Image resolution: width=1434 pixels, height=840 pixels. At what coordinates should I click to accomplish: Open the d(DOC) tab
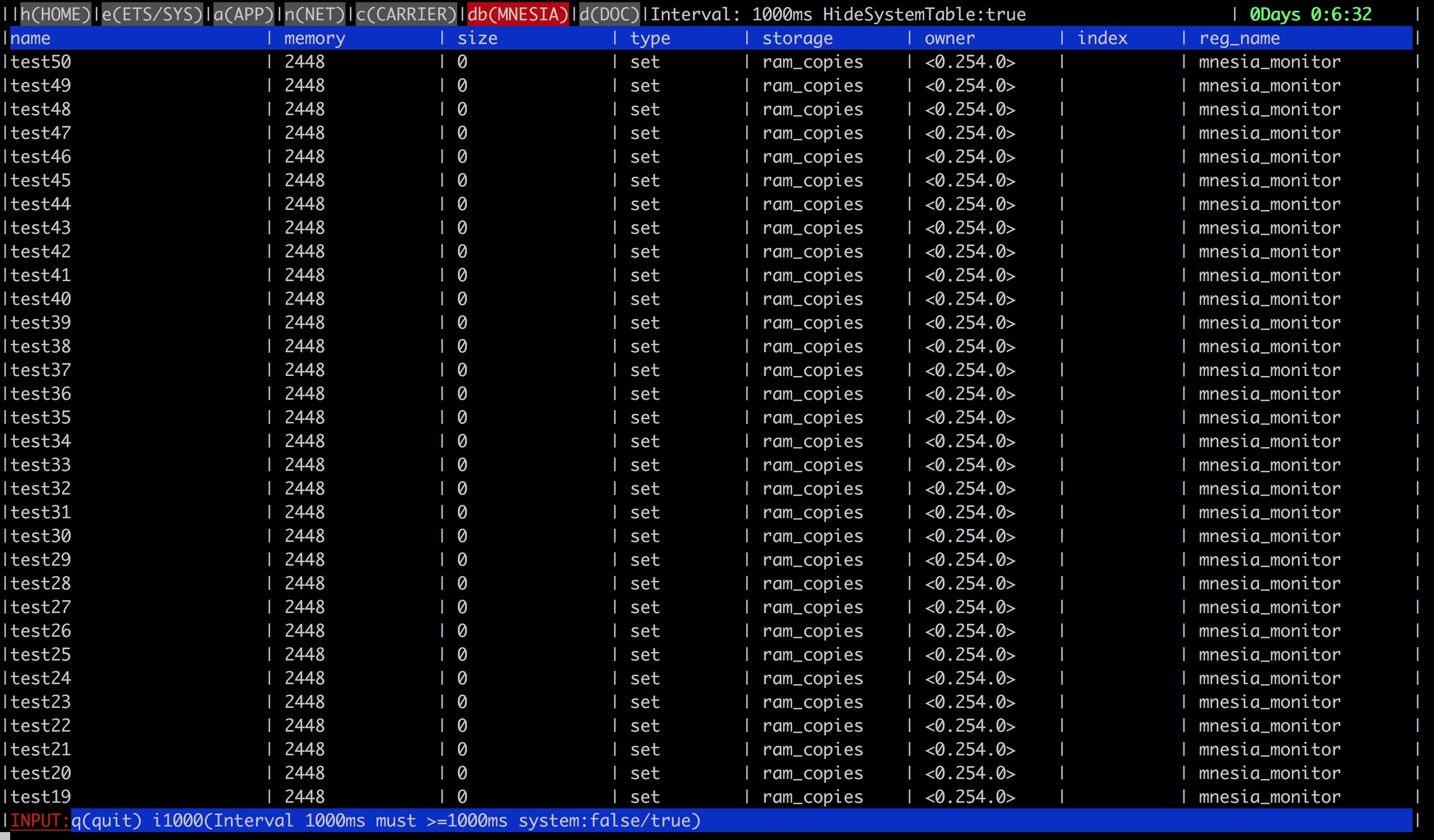click(x=607, y=14)
